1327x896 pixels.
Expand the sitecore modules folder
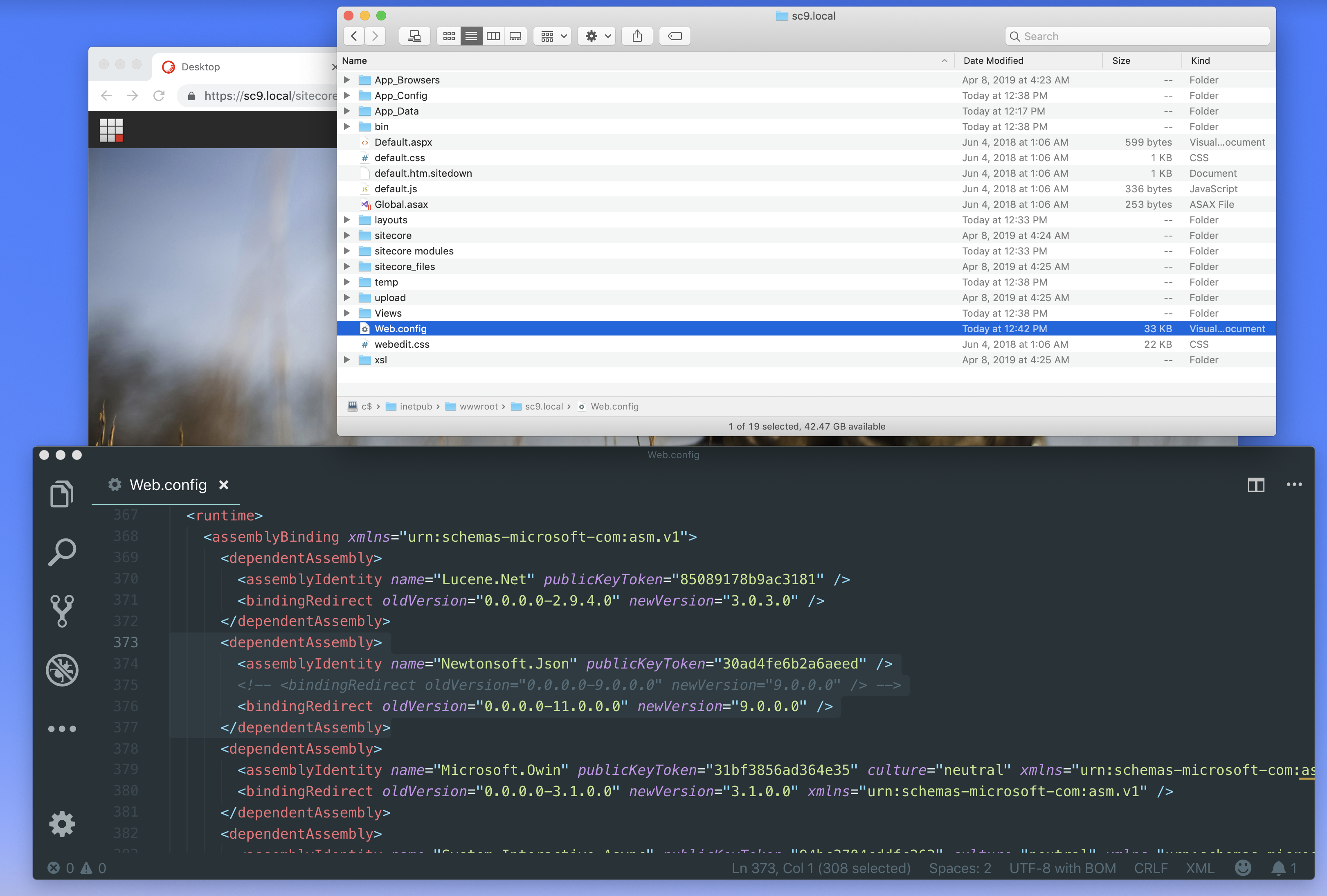tap(346, 251)
